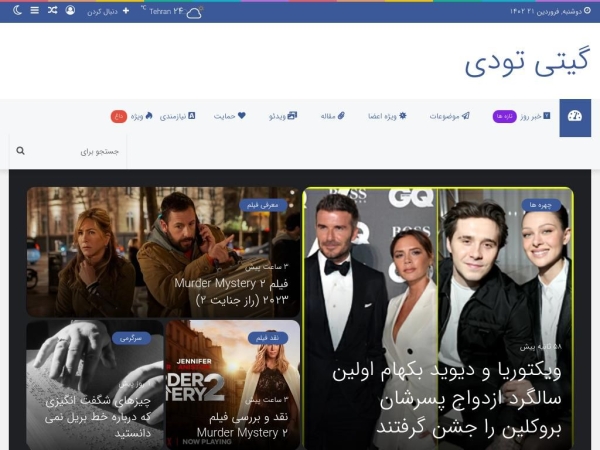This screenshot has width=600, height=450.
Task: Click the سرگرمی category tag
Action: point(131,338)
